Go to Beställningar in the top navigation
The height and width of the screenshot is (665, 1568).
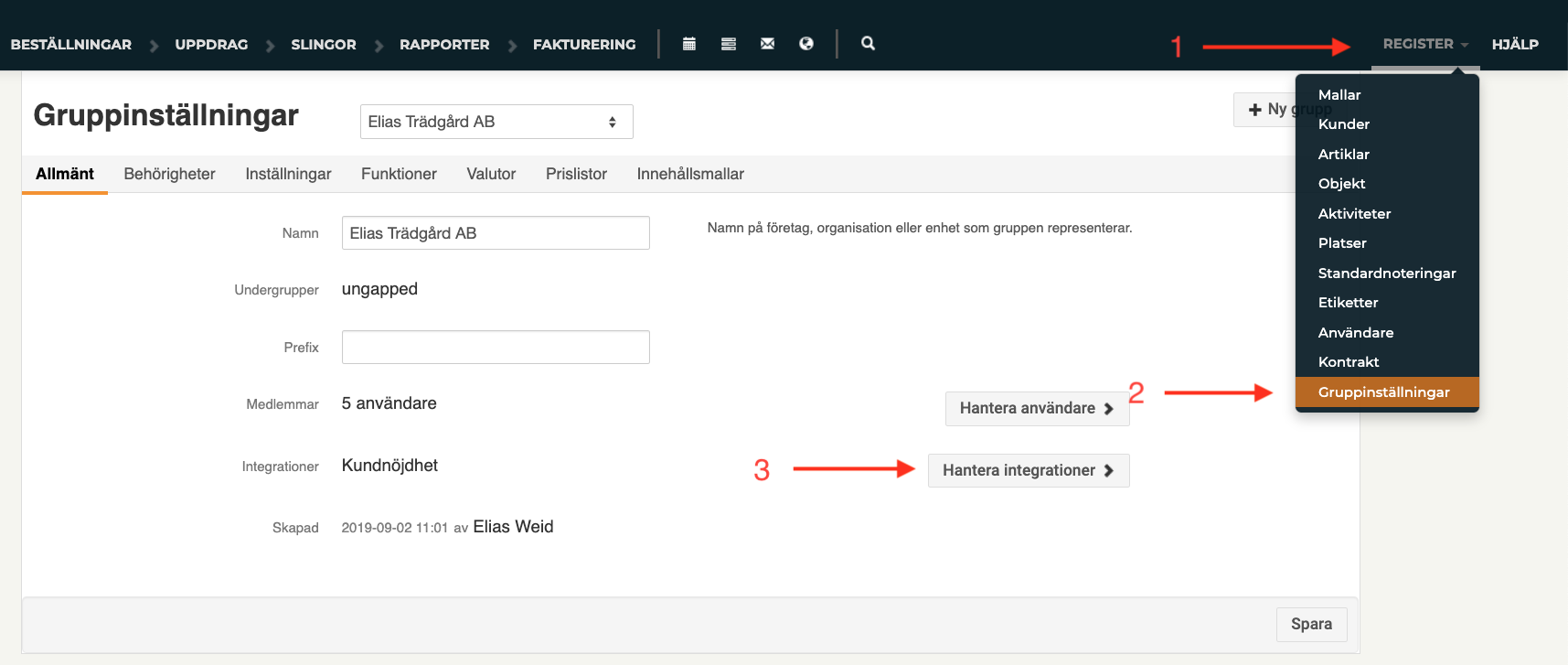click(x=71, y=44)
